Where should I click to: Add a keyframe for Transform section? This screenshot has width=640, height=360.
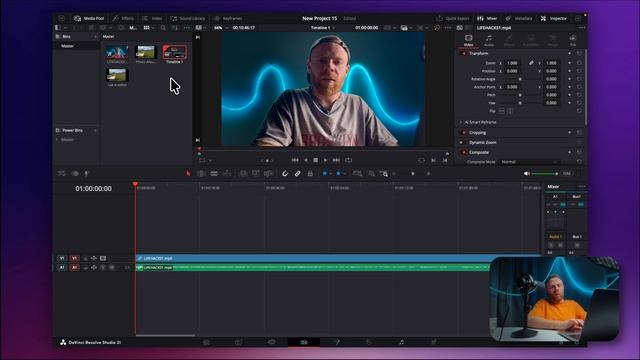[x=569, y=53]
